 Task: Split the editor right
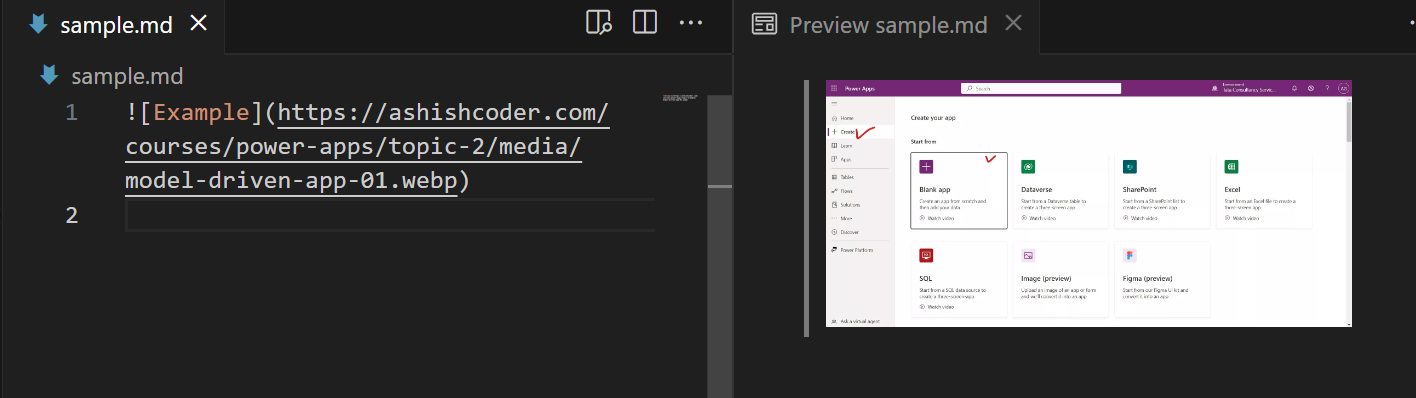point(644,23)
